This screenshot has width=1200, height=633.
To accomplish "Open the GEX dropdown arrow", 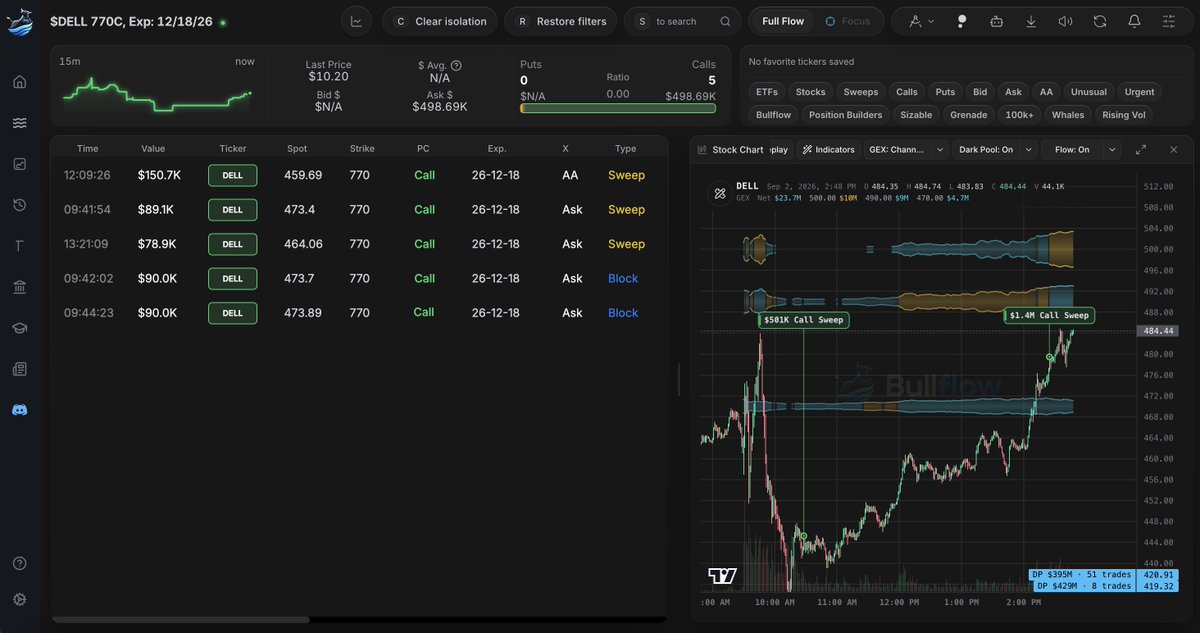I will pos(939,150).
